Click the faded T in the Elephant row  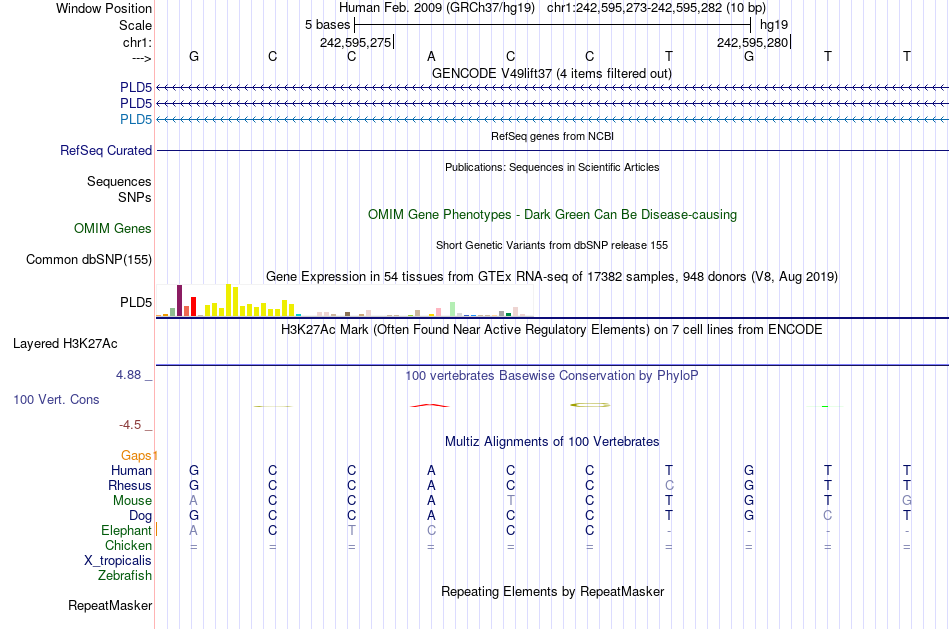pos(351,530)
